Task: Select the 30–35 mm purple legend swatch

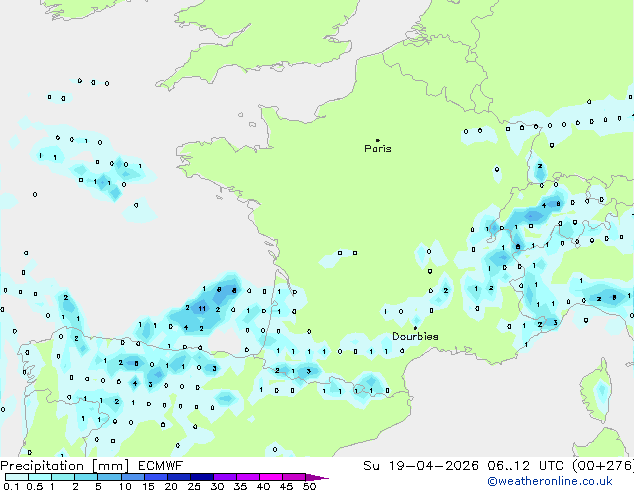Action: (224, 477)
